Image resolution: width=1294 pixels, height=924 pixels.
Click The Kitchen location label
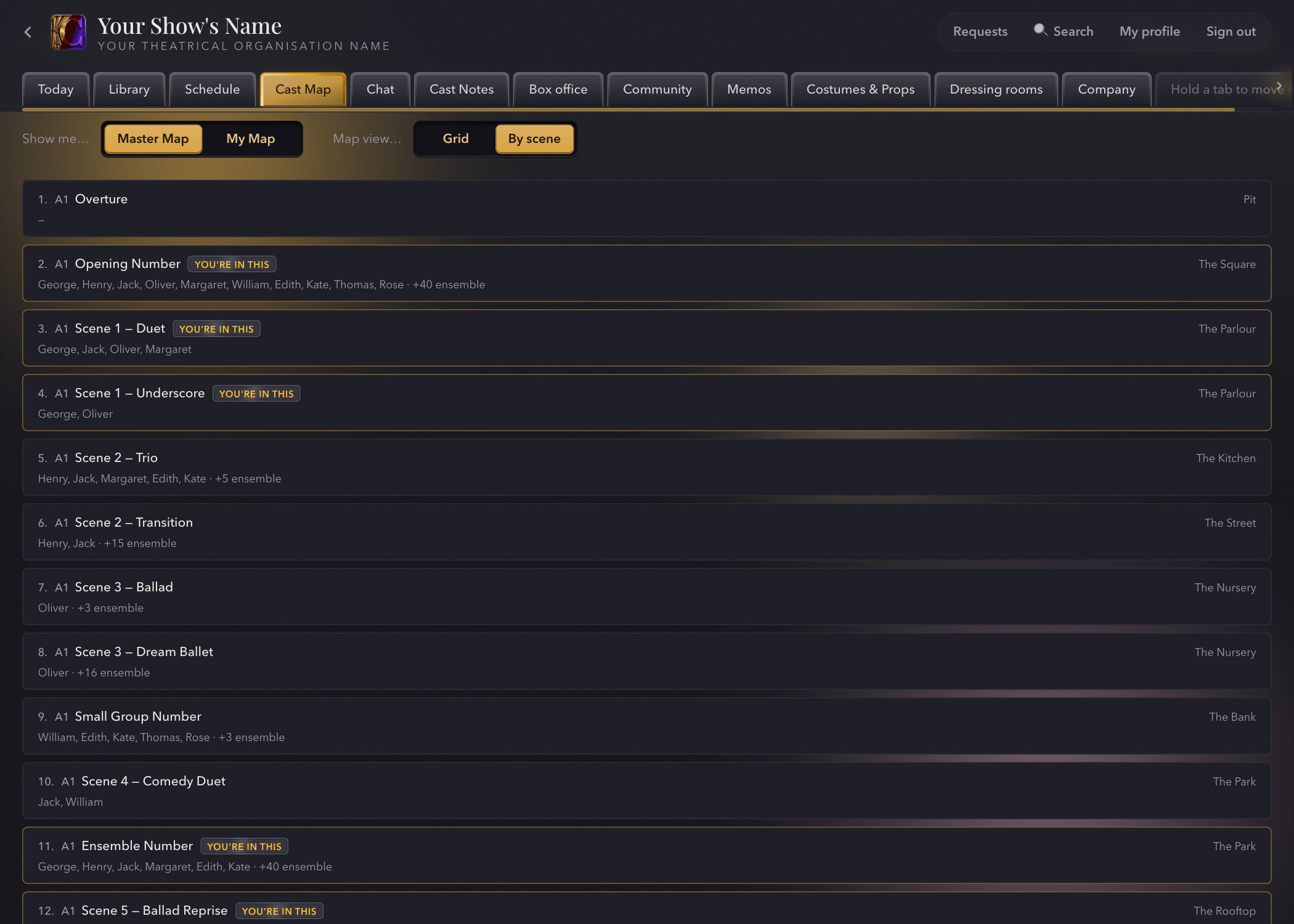click(x=1226, y=458)
